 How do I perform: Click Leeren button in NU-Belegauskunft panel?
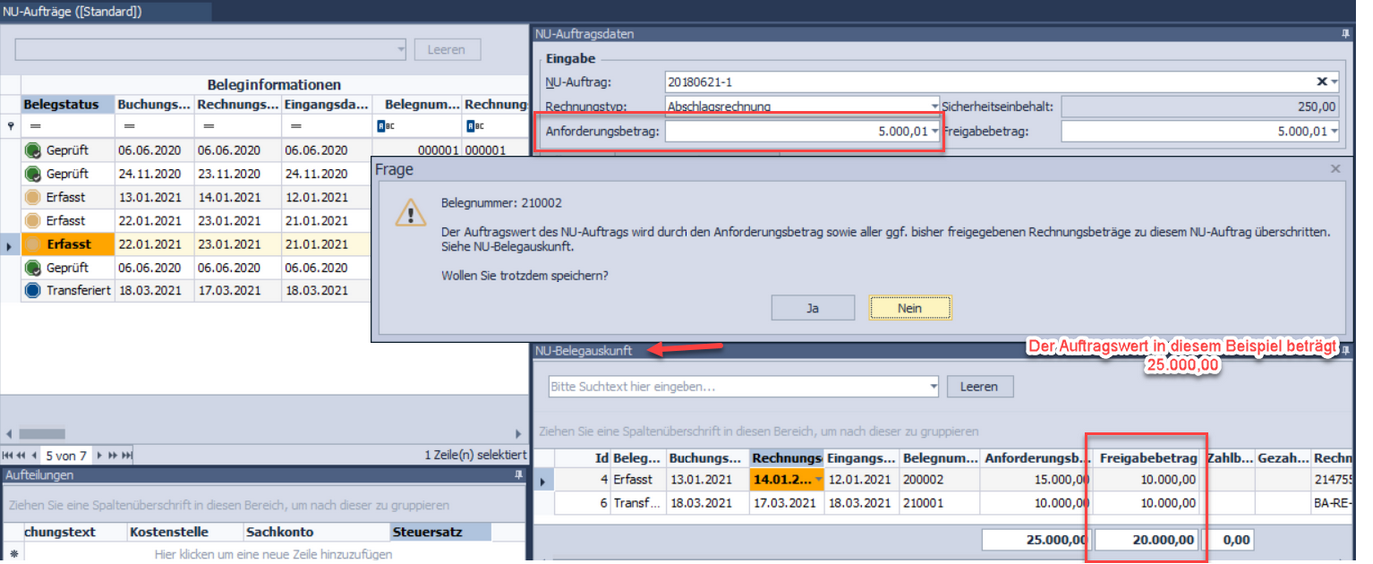click(979, 387)
